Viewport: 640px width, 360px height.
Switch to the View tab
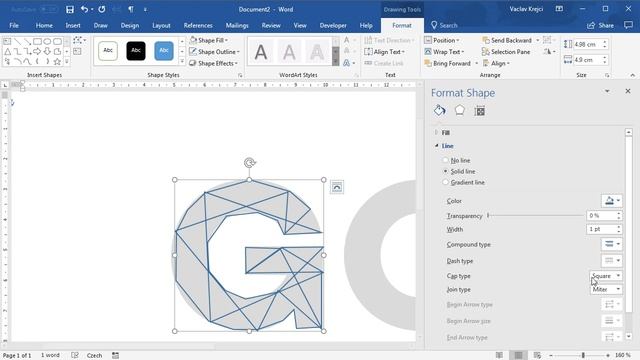pyautogui.click(x=300, y=25)
